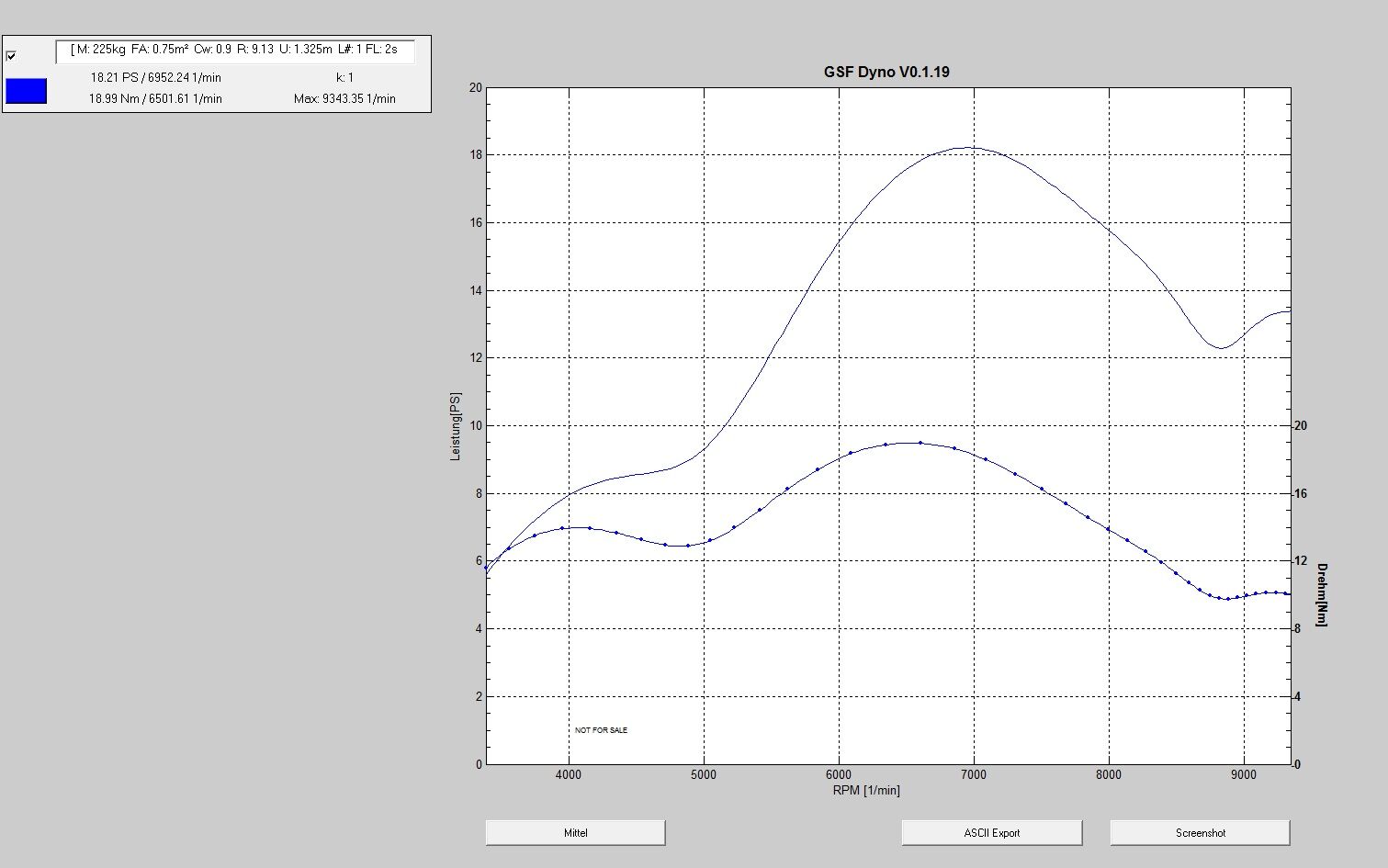Viewport: 1388px width, 868px height.
Task: Click the run parameters field starting with M: 225kg
Action: pos(234,50)
